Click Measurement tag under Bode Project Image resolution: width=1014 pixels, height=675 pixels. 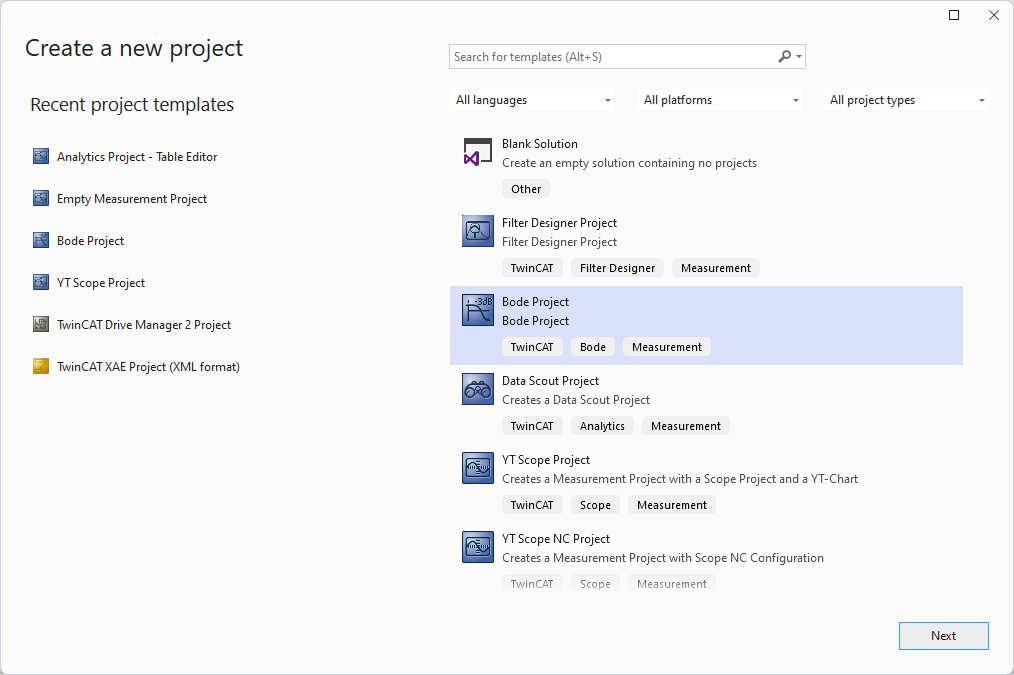tap(667, 347)
